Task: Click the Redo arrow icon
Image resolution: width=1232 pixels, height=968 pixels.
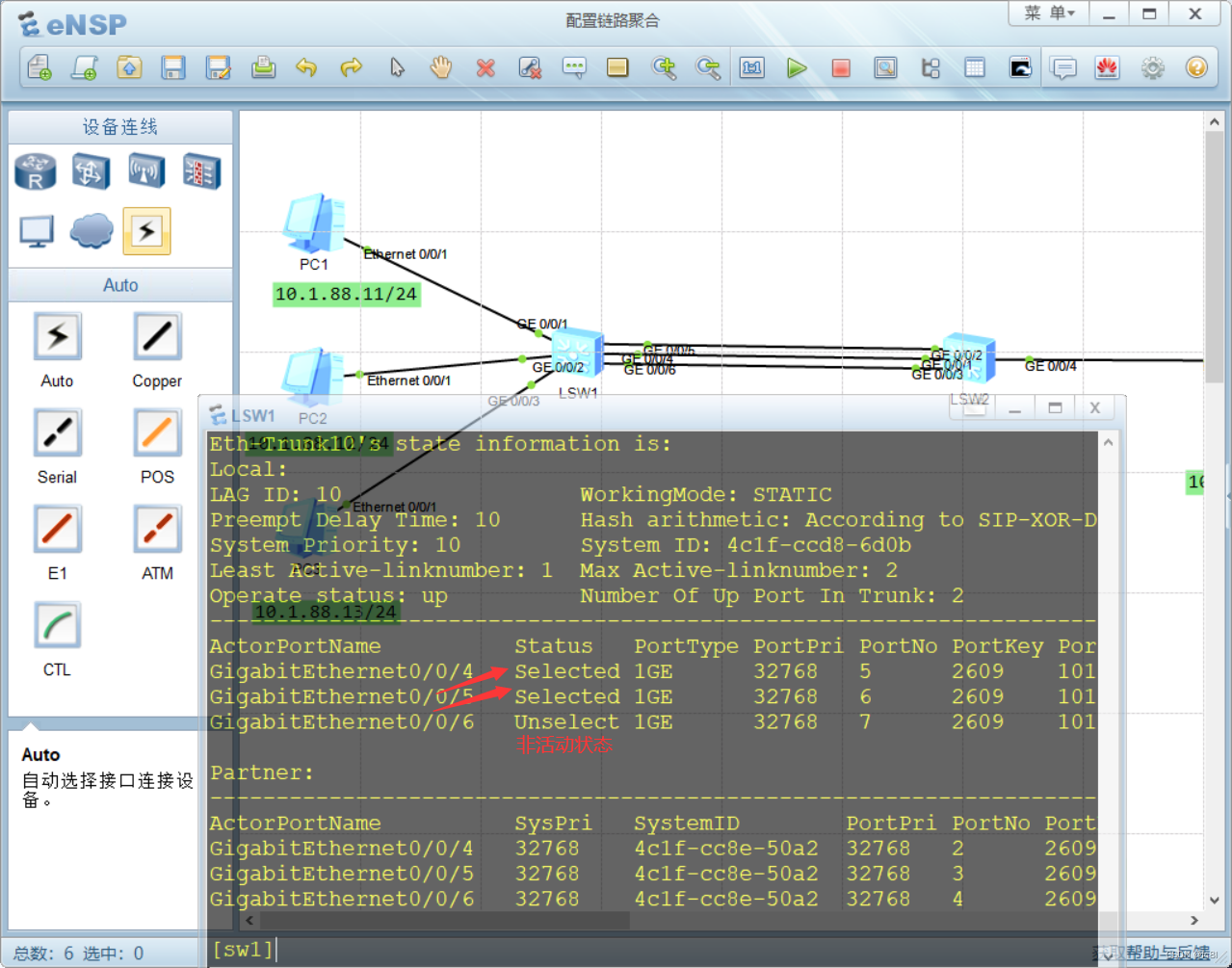Action: click(352, 68)
